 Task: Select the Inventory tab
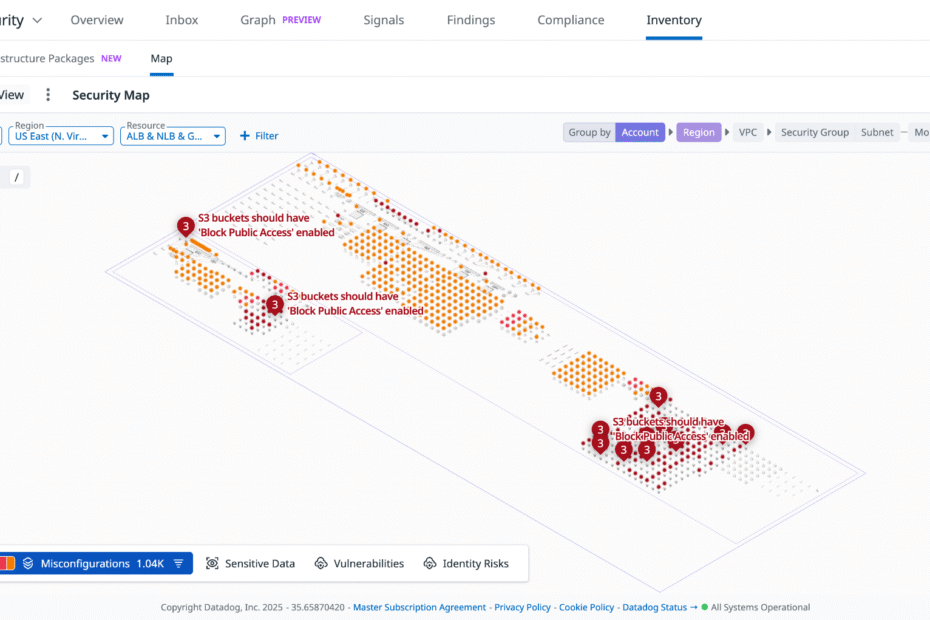click(x=674, y=20)
